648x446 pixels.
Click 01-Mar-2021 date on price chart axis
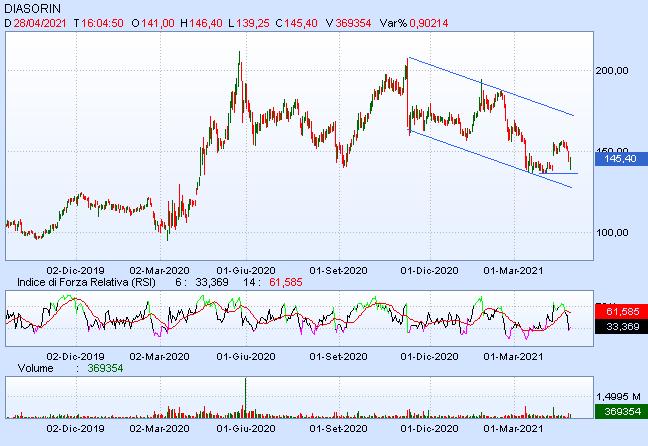(513, 271)
